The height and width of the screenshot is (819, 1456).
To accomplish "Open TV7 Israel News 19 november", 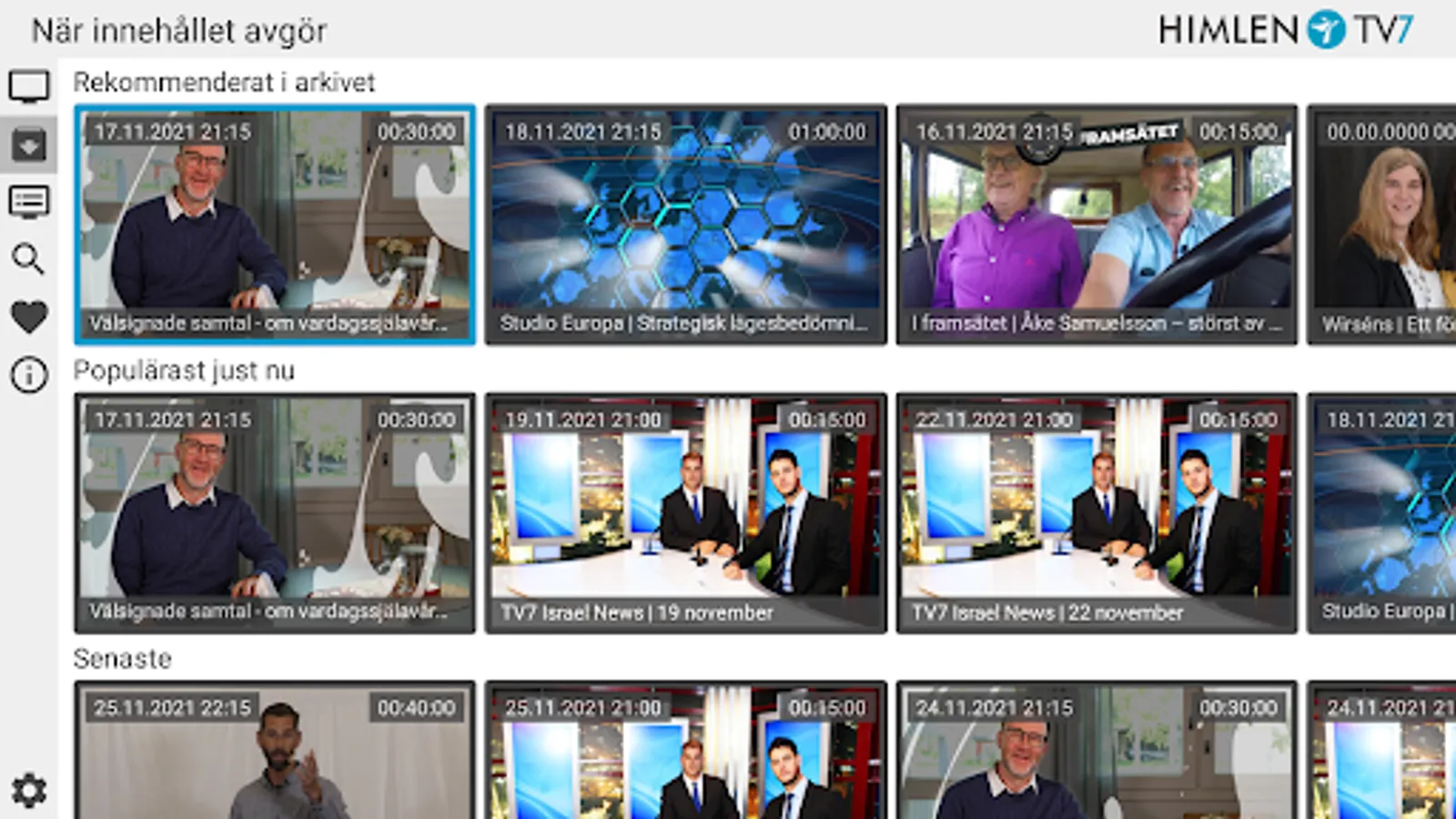I will [x=686, y=513].
